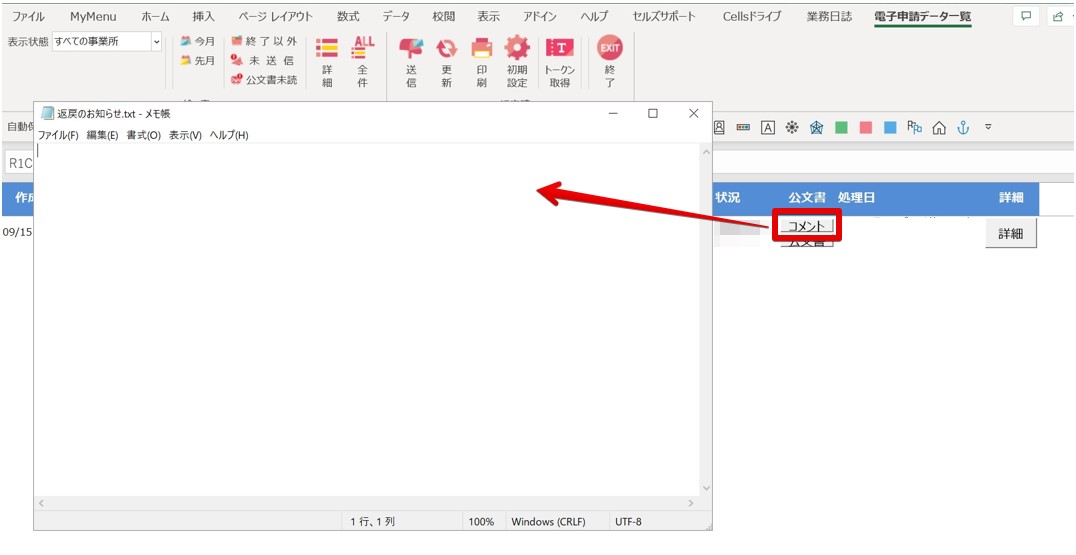Click Notepad horizontal scrollbar left arrow

[x=42, y=503]
